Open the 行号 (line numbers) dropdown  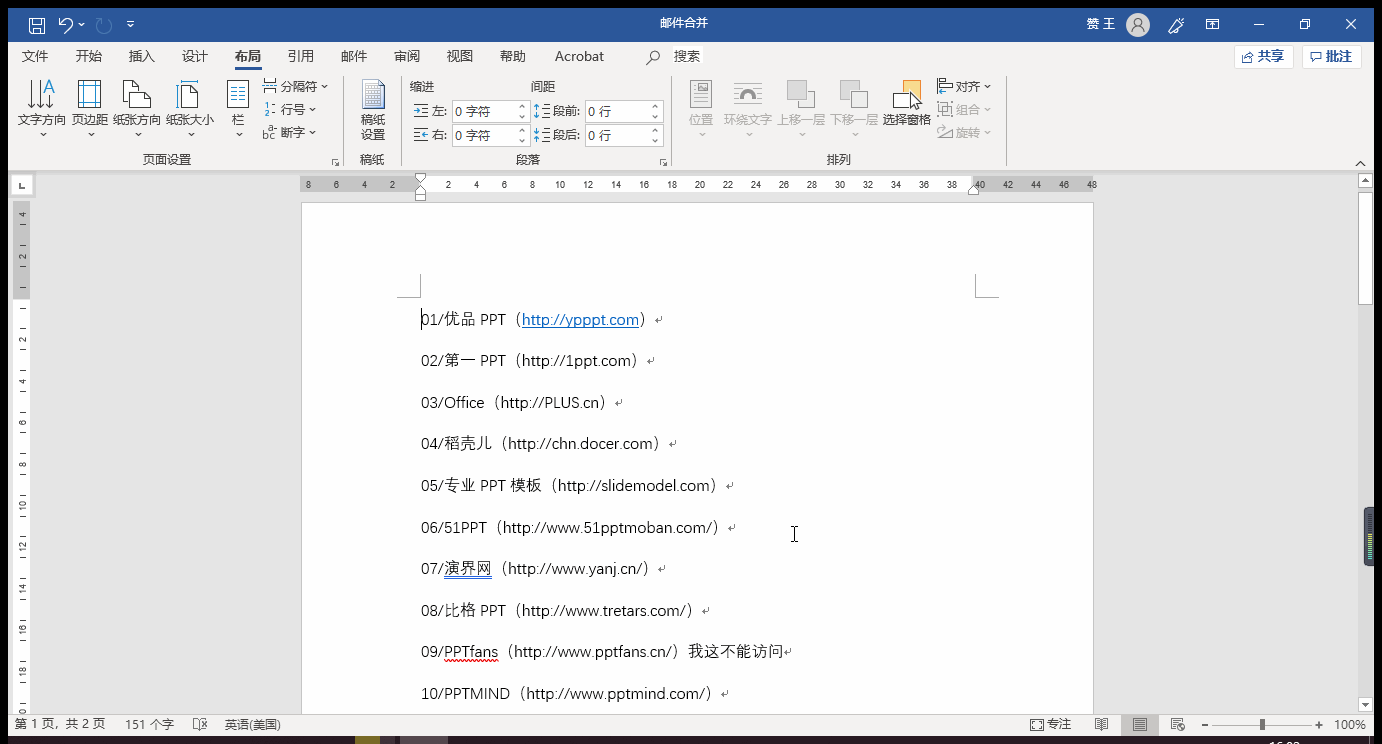[291, 109]
